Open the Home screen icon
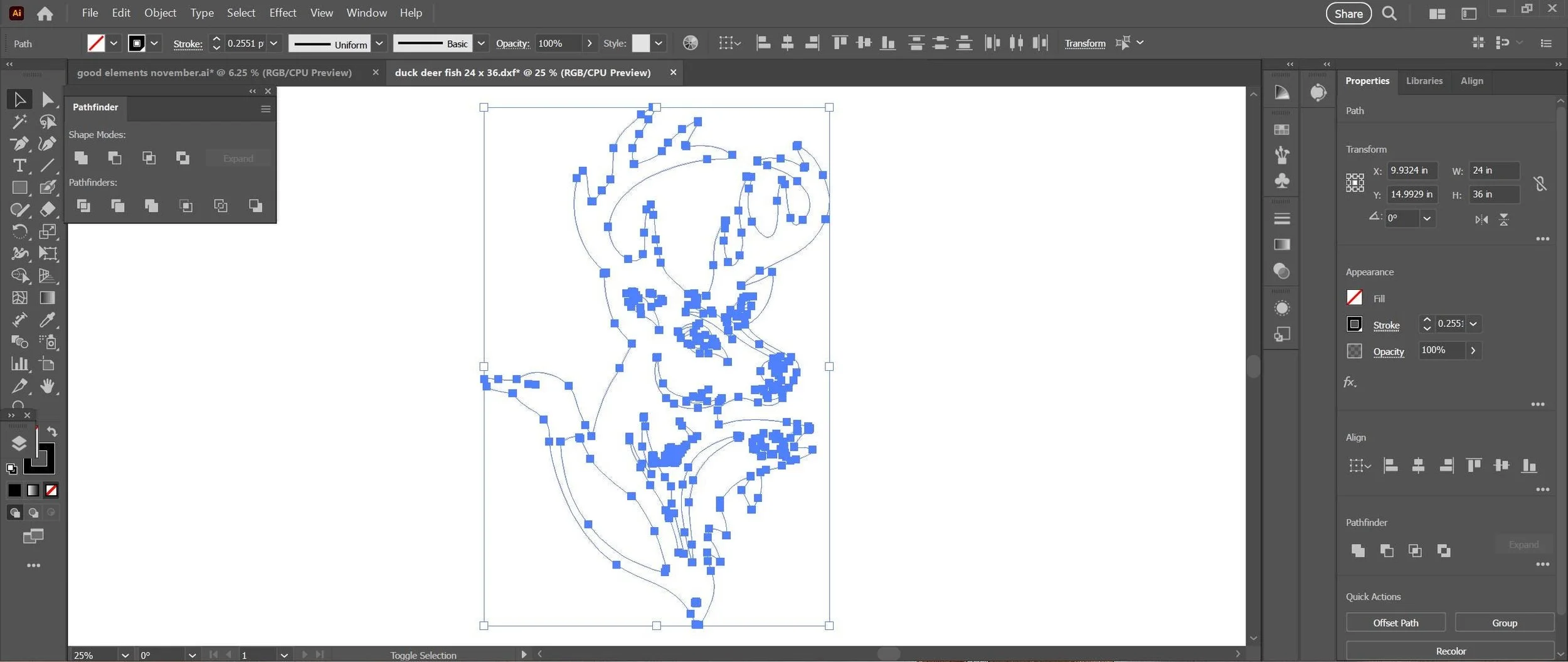 tap(45, 13)
